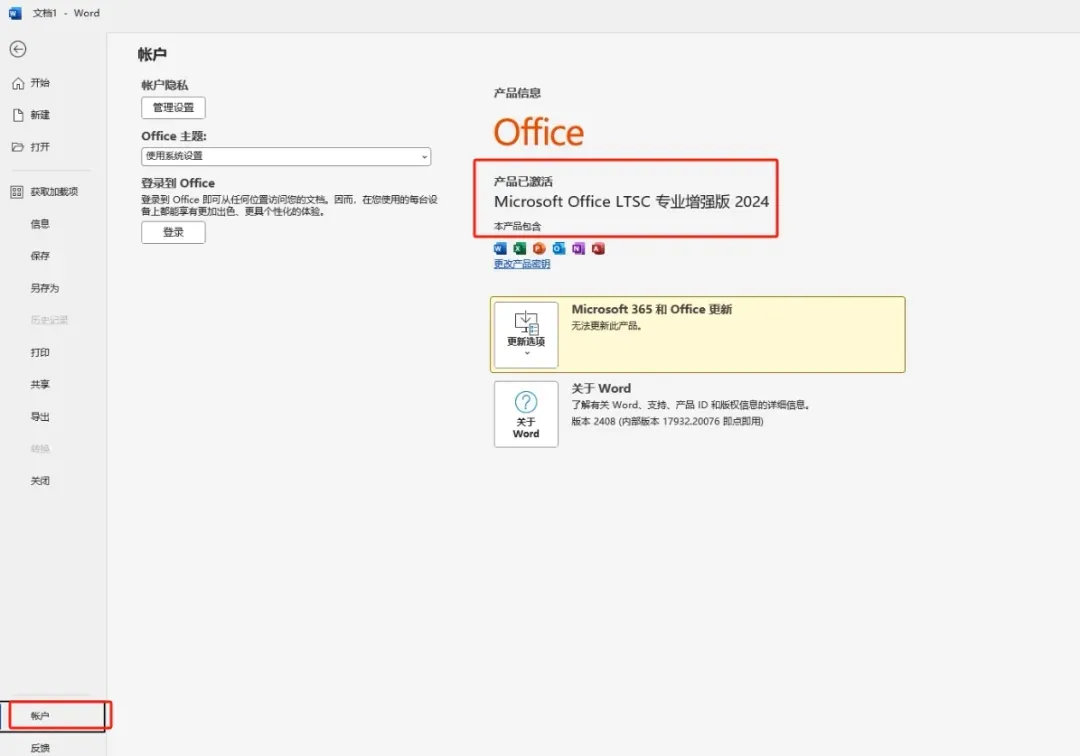Click the Word logo in title bar
Image resolution: width=1080 pixels, height=756 pixels.
coord(15,13)
